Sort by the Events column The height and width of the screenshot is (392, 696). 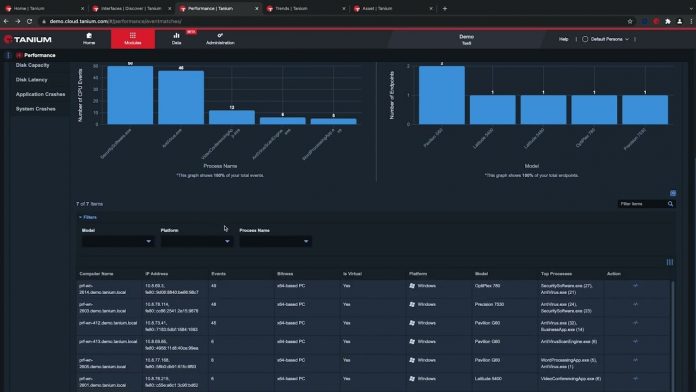point(218,274)
